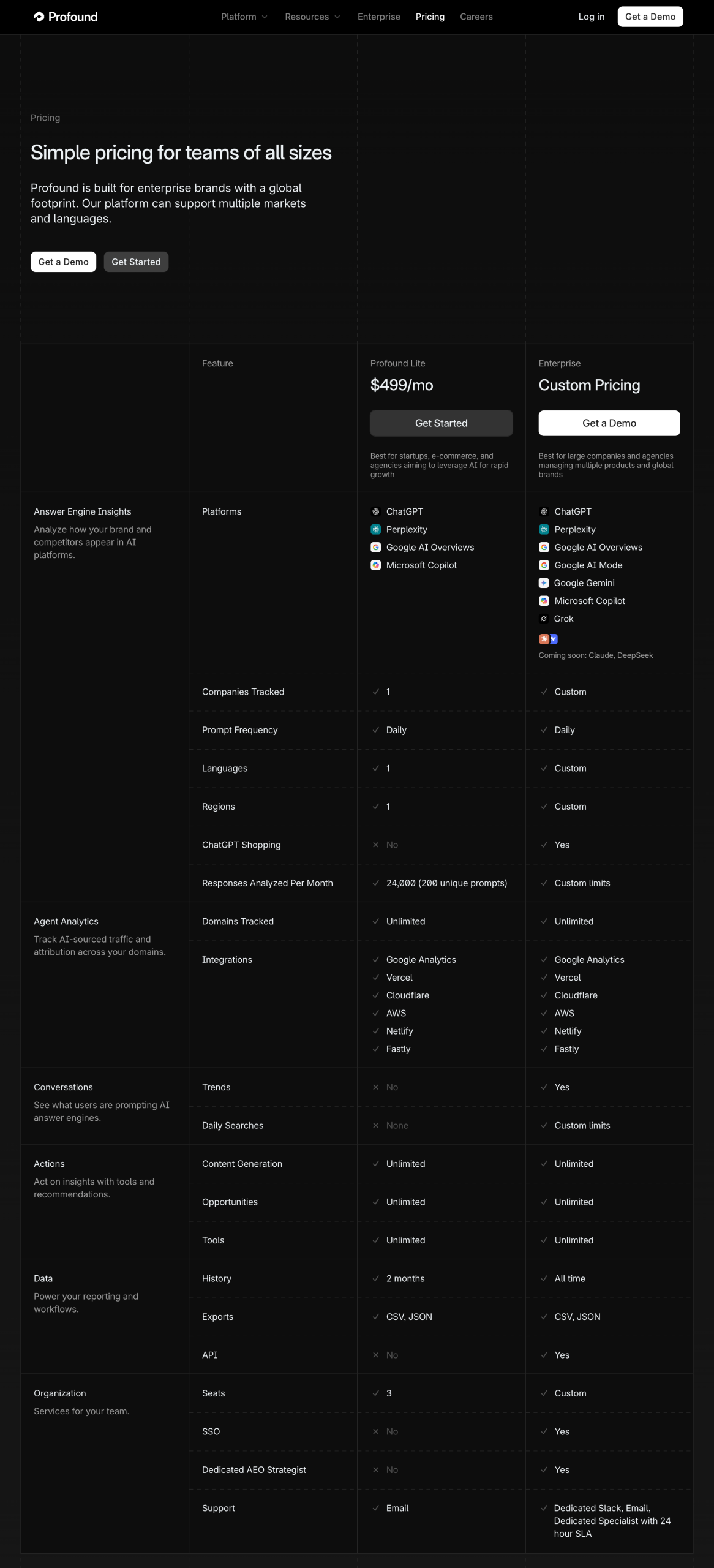
Task: Click Get Started under Profound Lite
Action: 441,423
